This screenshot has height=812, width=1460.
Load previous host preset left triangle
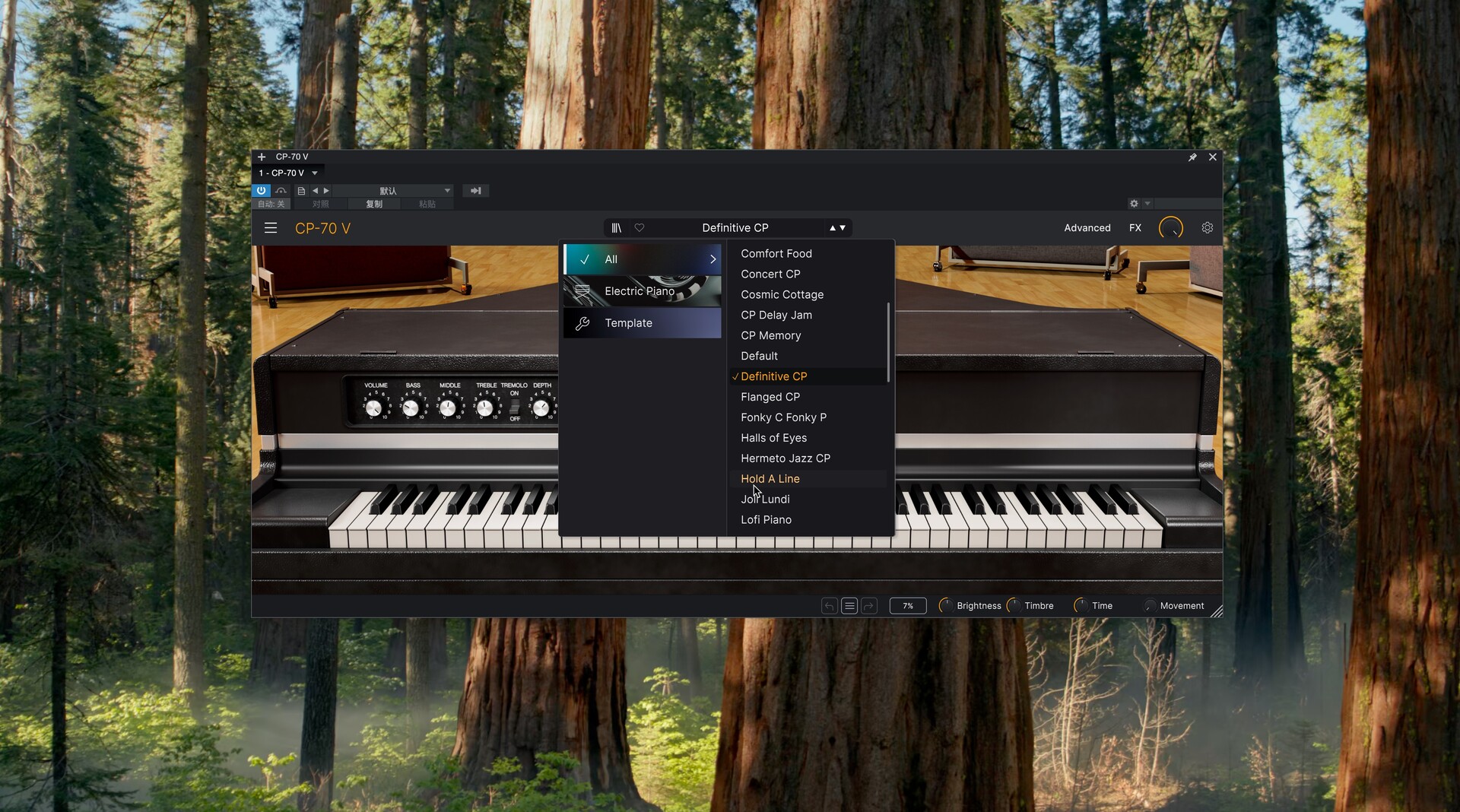point(315,191)
